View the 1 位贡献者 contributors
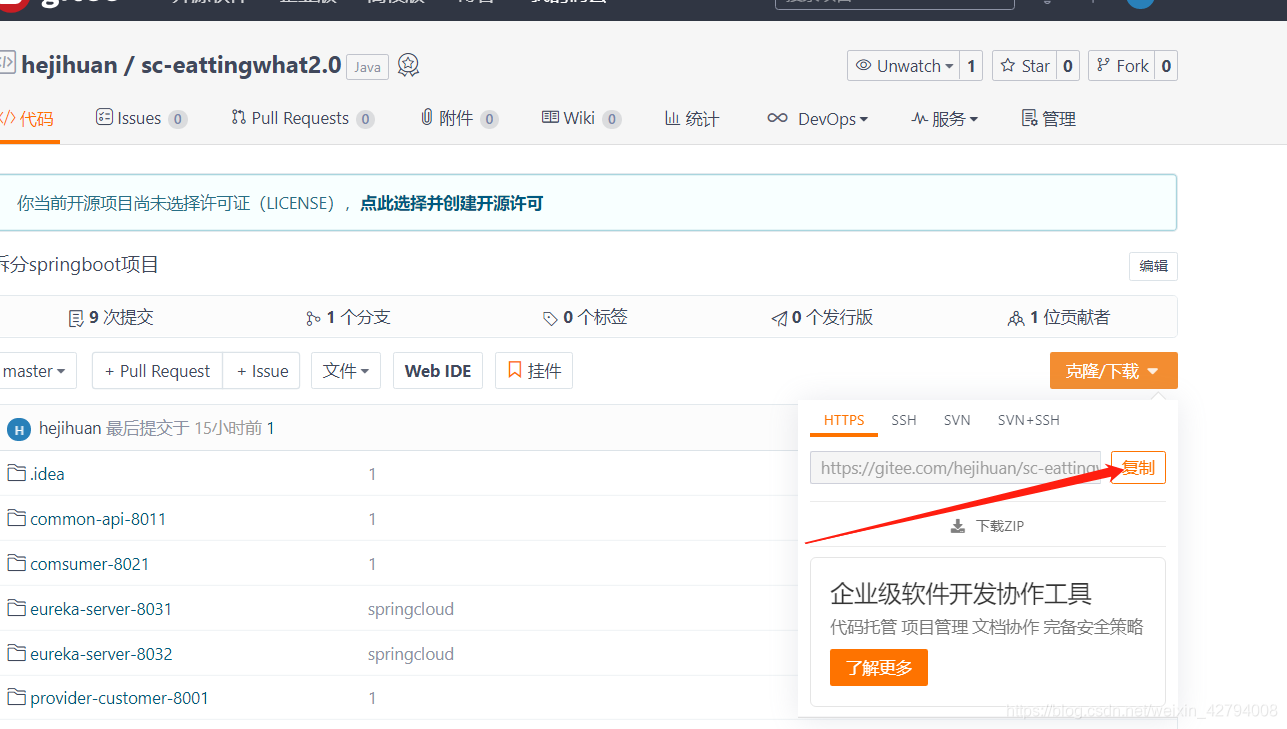 click(1059, 317)
